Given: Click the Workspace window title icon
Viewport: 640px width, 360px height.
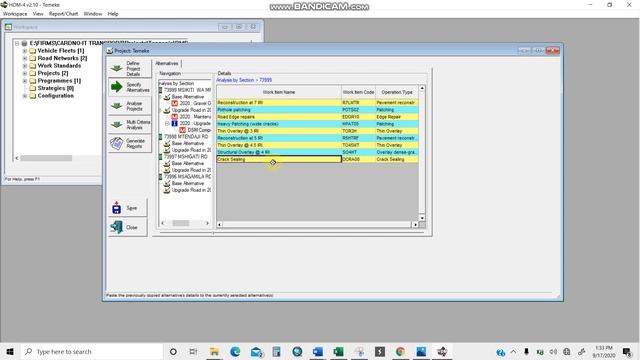Looking at the screenshot, I should point(8,27).
